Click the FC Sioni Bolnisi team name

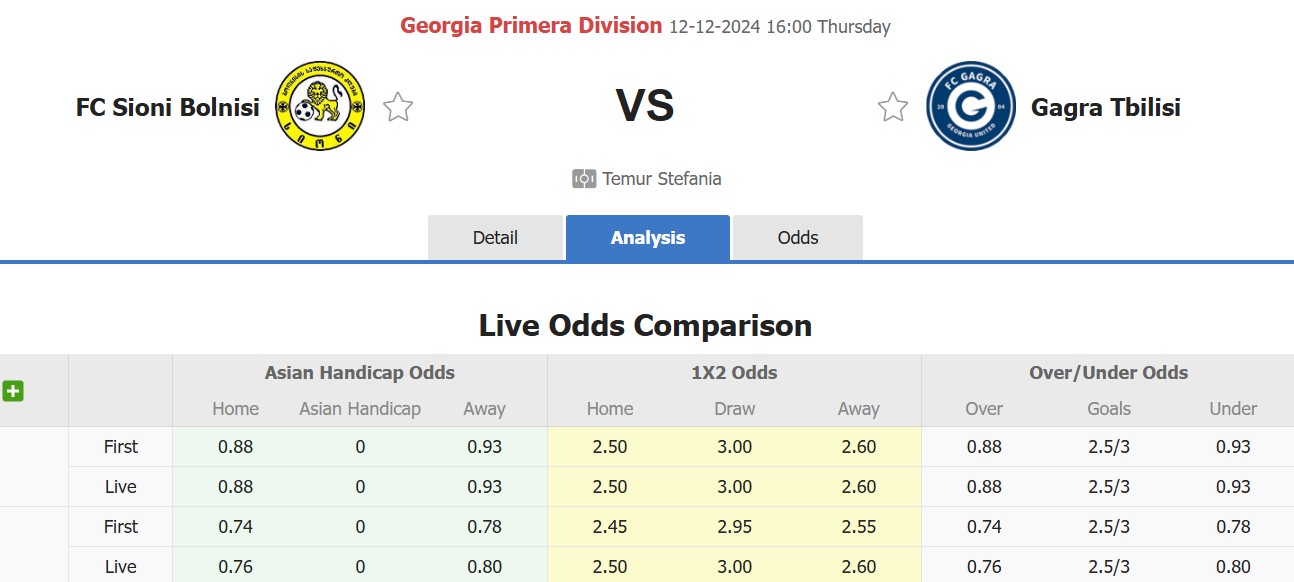point(168,107)
